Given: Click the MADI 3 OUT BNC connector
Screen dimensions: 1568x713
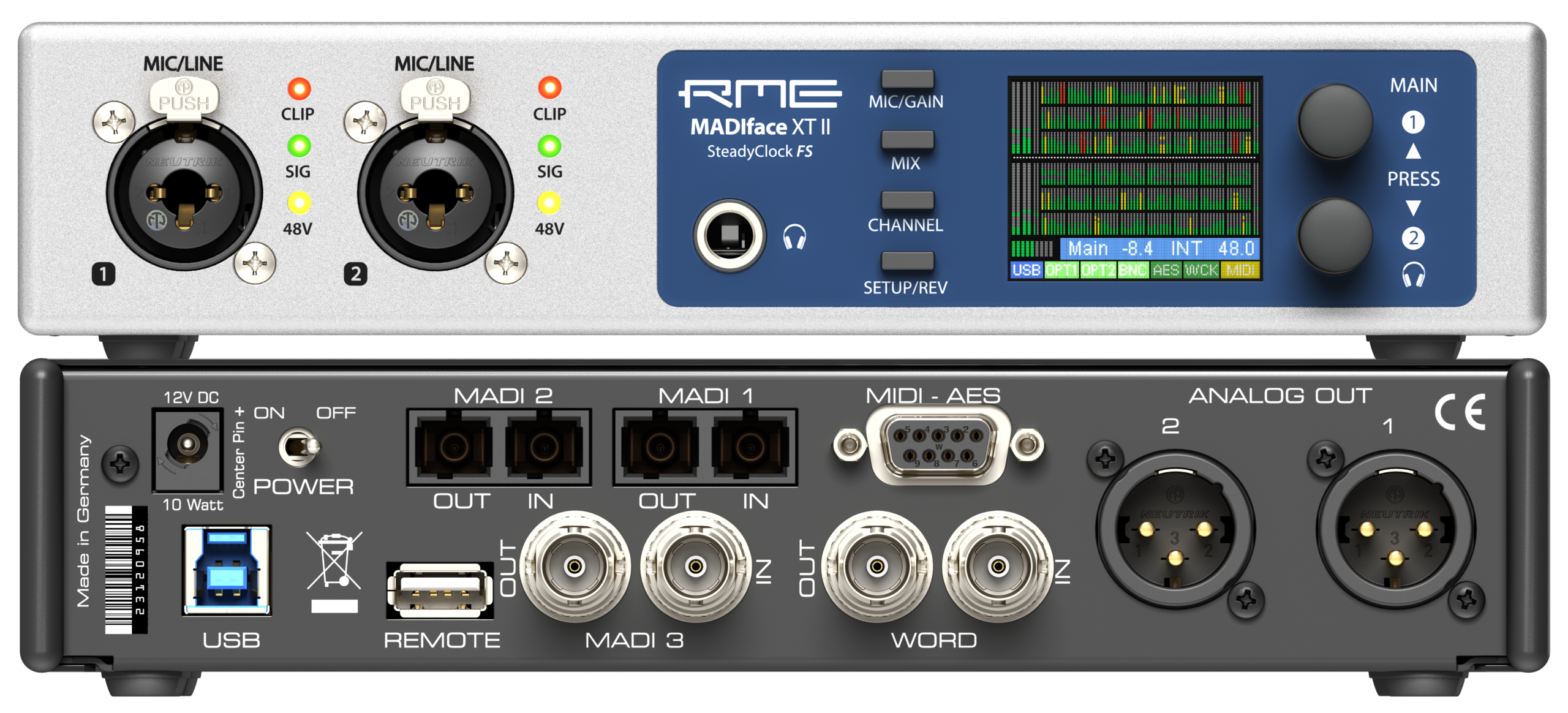Looking at the screenshot, I should click(x=575, y=566).
